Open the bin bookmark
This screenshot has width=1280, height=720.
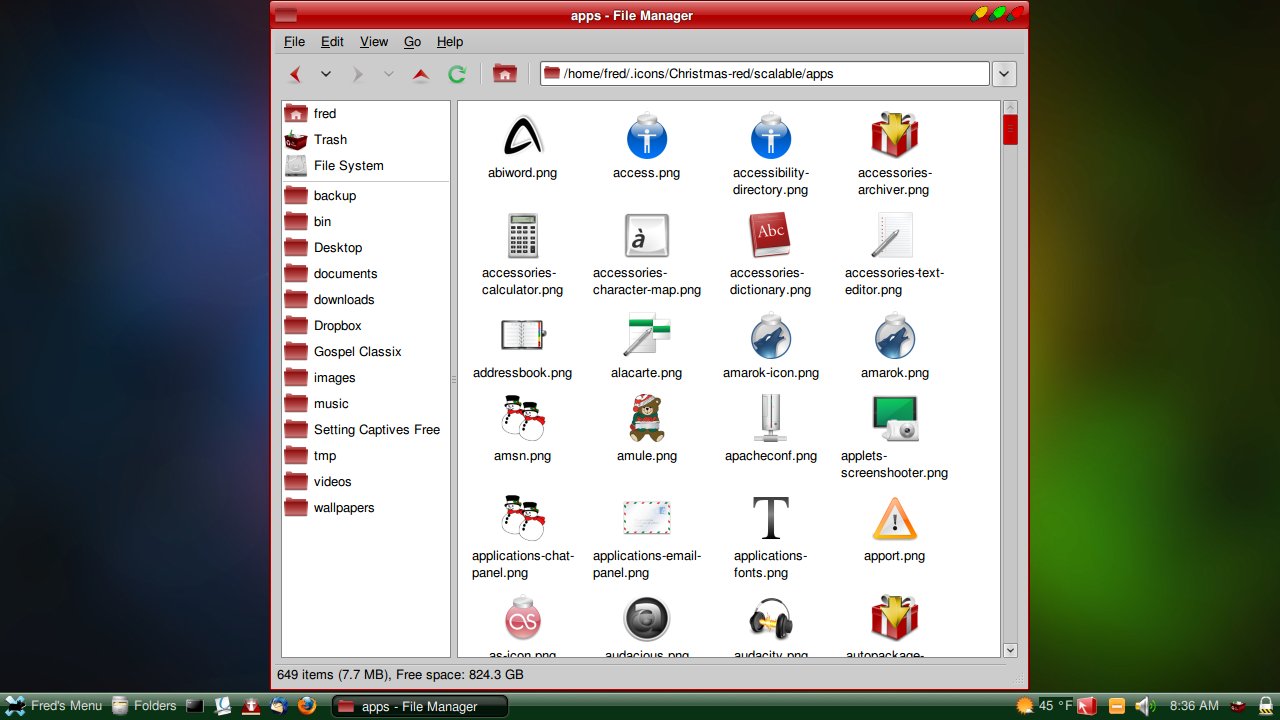coord(366,222)
